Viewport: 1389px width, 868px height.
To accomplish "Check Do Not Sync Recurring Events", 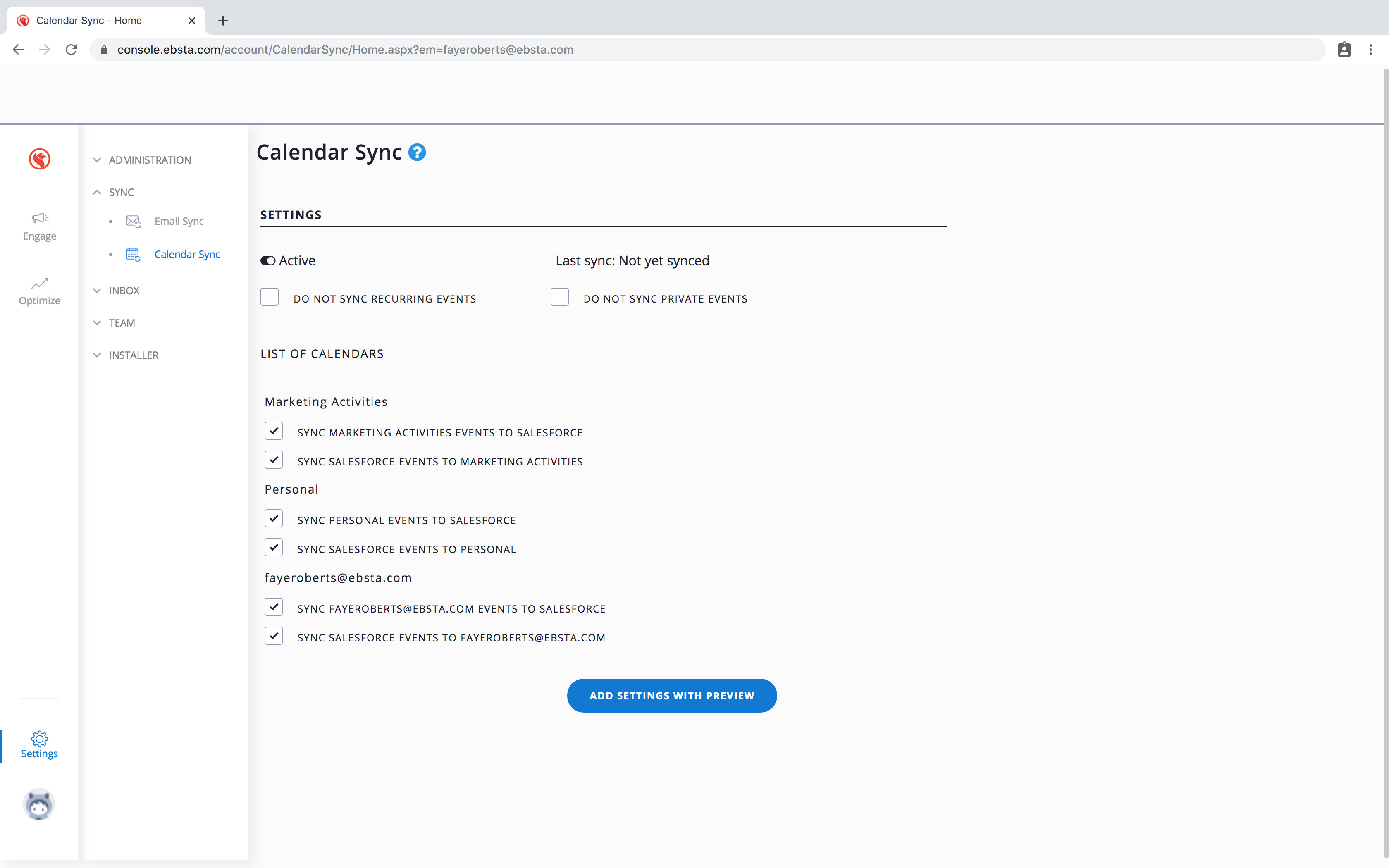I will tap(270, 297).
